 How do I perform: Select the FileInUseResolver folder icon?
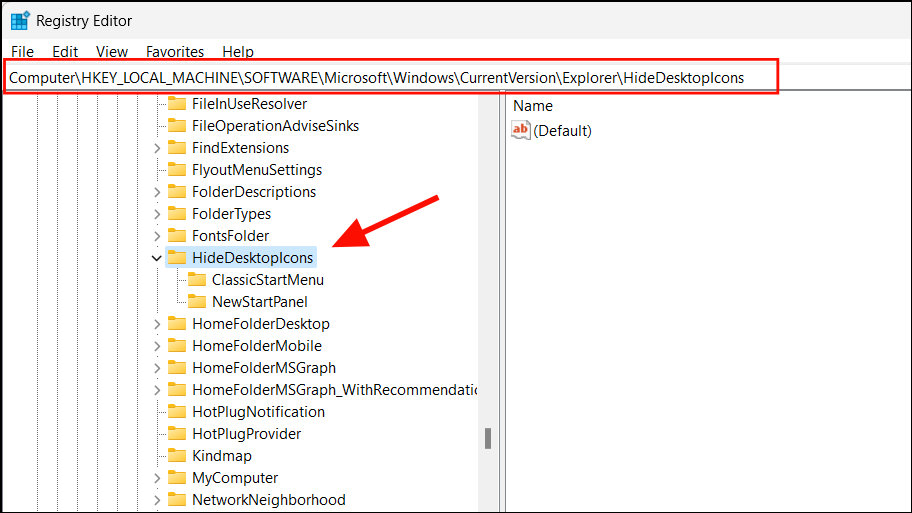(x=177, y=104)
